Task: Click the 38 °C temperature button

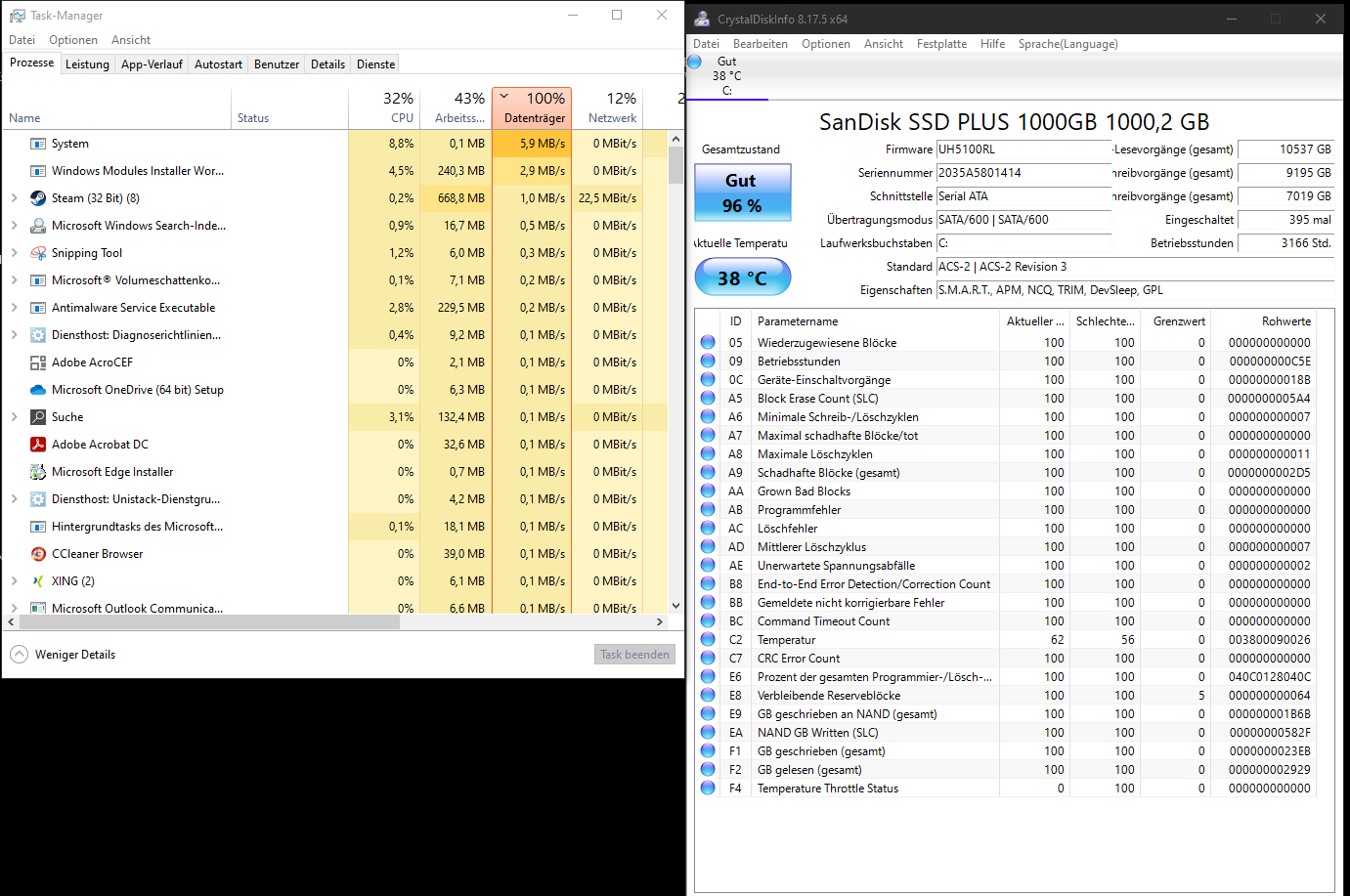Action: pyautogui.click(x=742, y=277)
